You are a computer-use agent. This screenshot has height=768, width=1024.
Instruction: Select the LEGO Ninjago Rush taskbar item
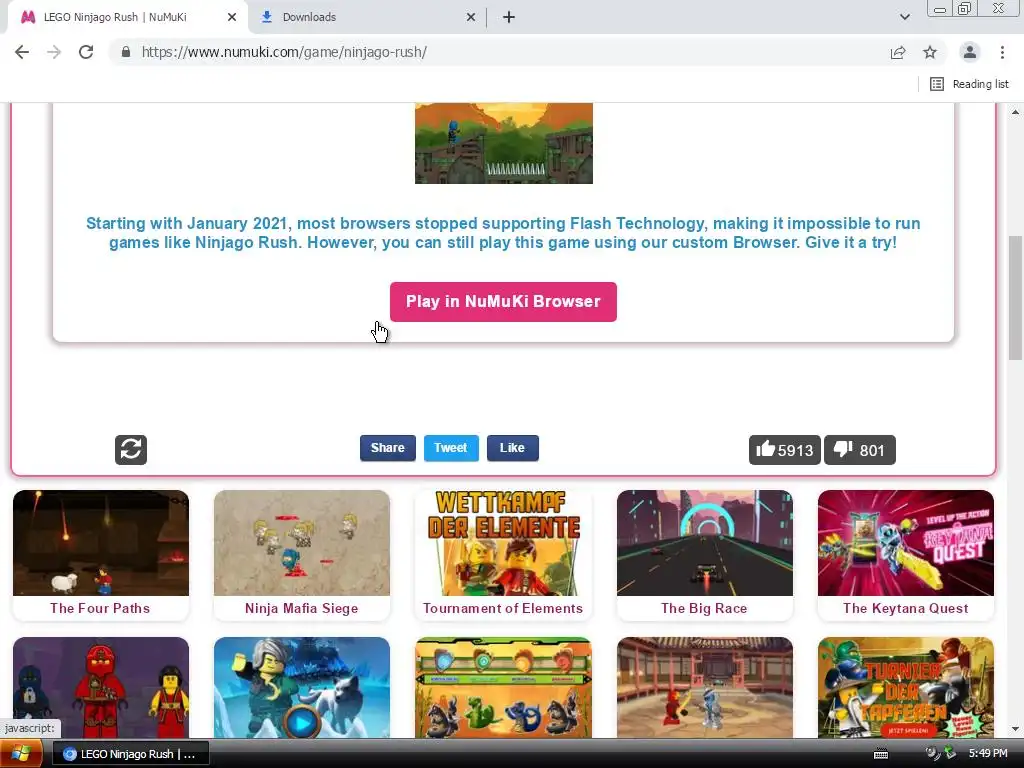pos(131,754)
